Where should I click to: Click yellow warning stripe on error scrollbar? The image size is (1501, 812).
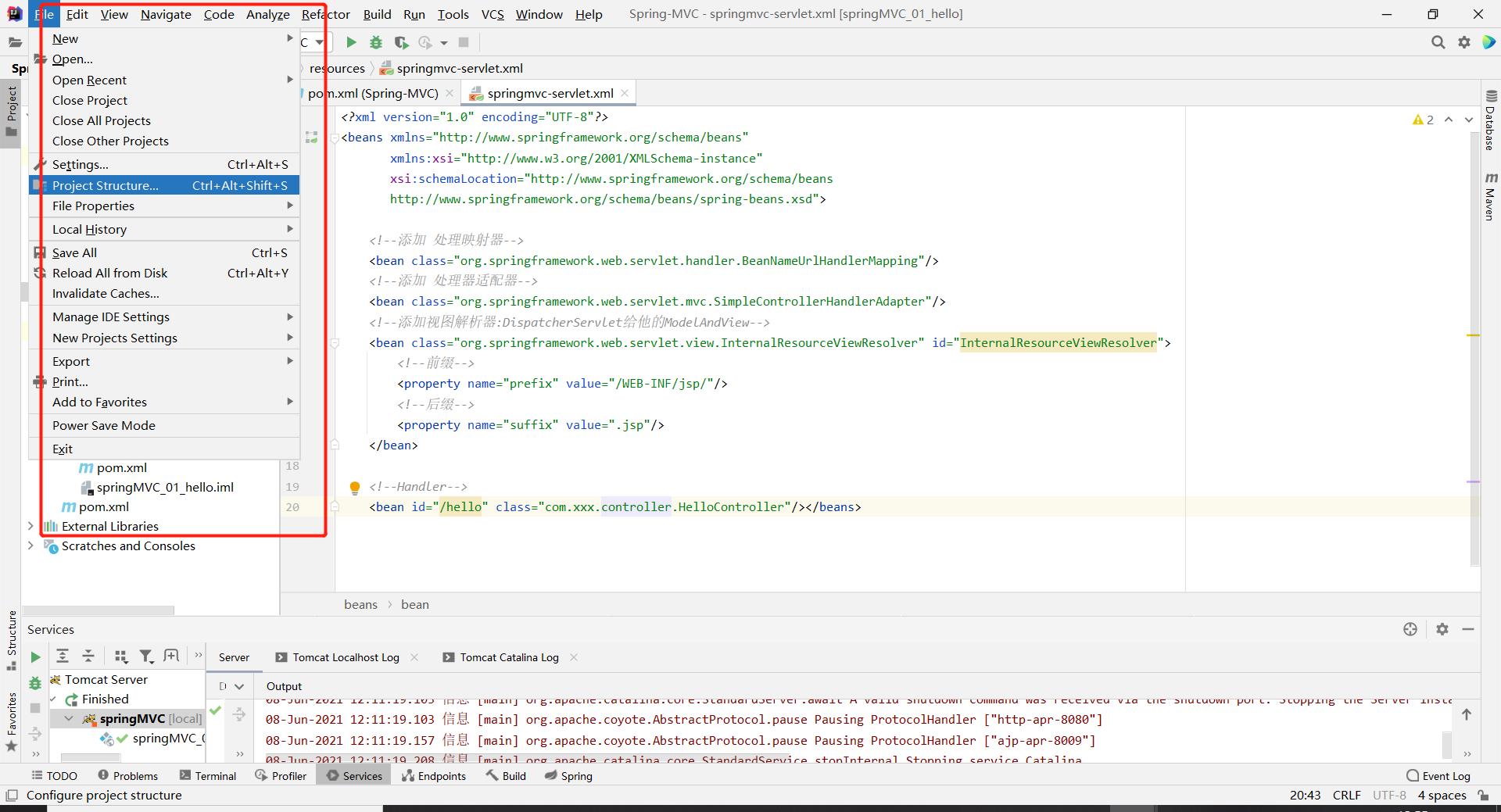[x=1474, y=335]
